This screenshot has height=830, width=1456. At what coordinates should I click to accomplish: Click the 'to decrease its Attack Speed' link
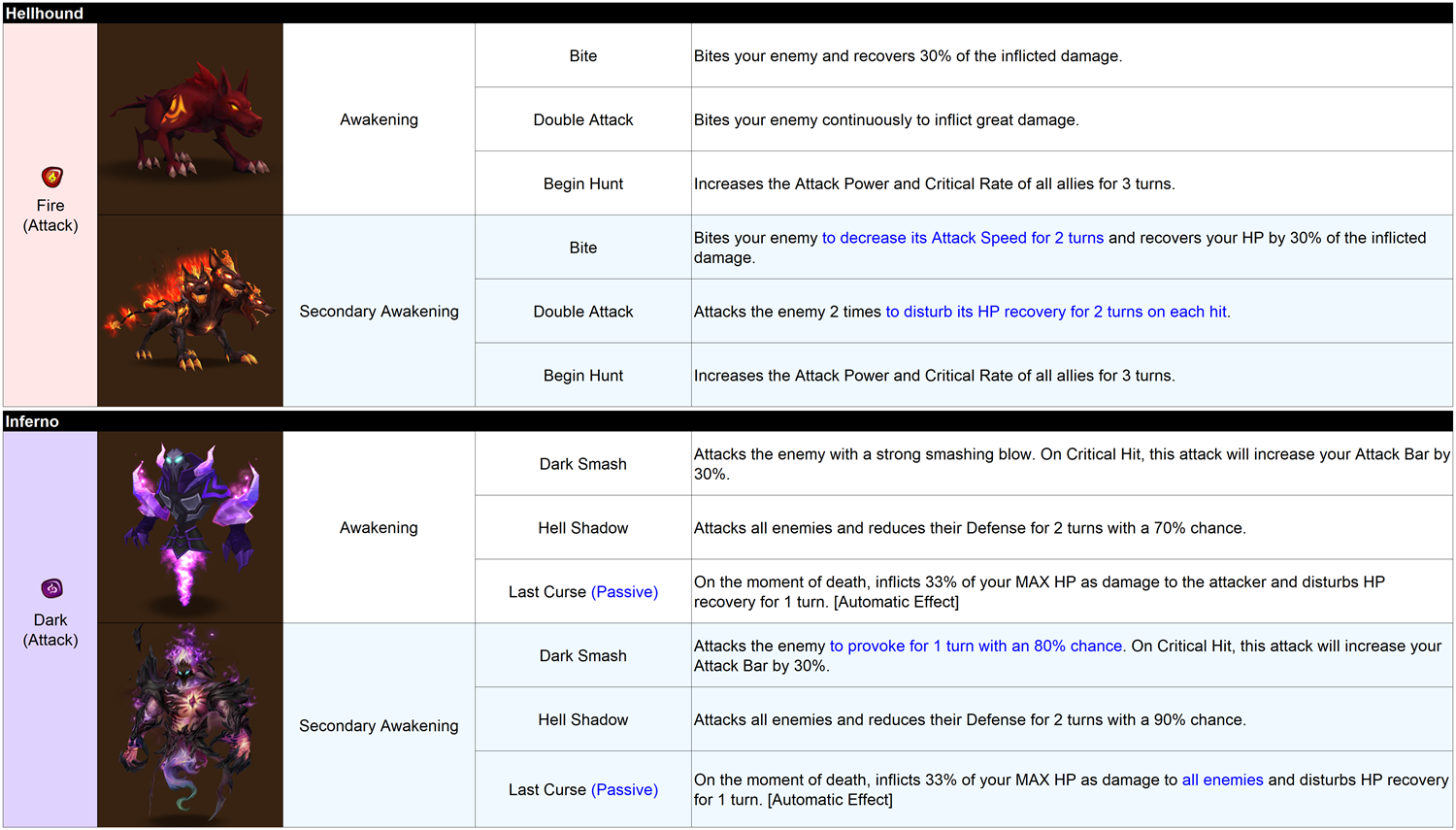click(x=962, y=238)
